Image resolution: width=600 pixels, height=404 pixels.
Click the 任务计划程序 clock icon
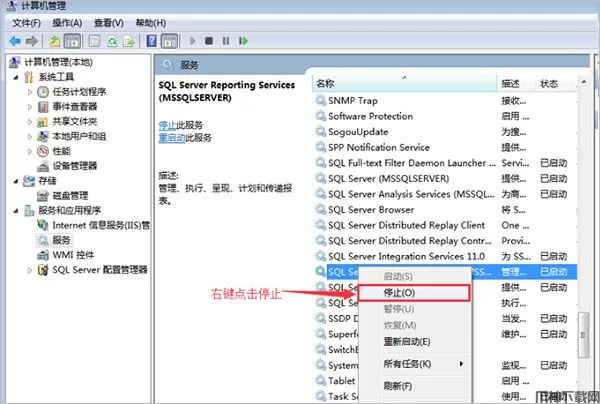tap(43, 92)
